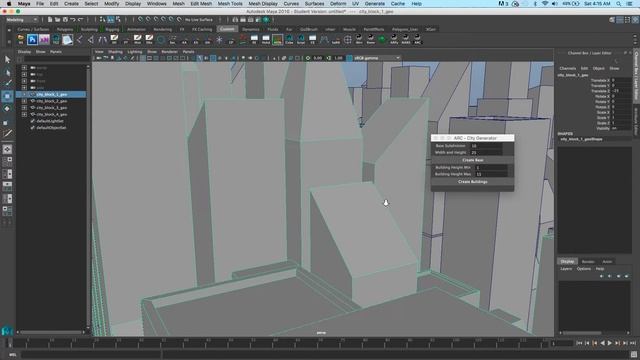Click the Undo arrow icon
Viewport: 640px width, 360px height.
(73, 20)
